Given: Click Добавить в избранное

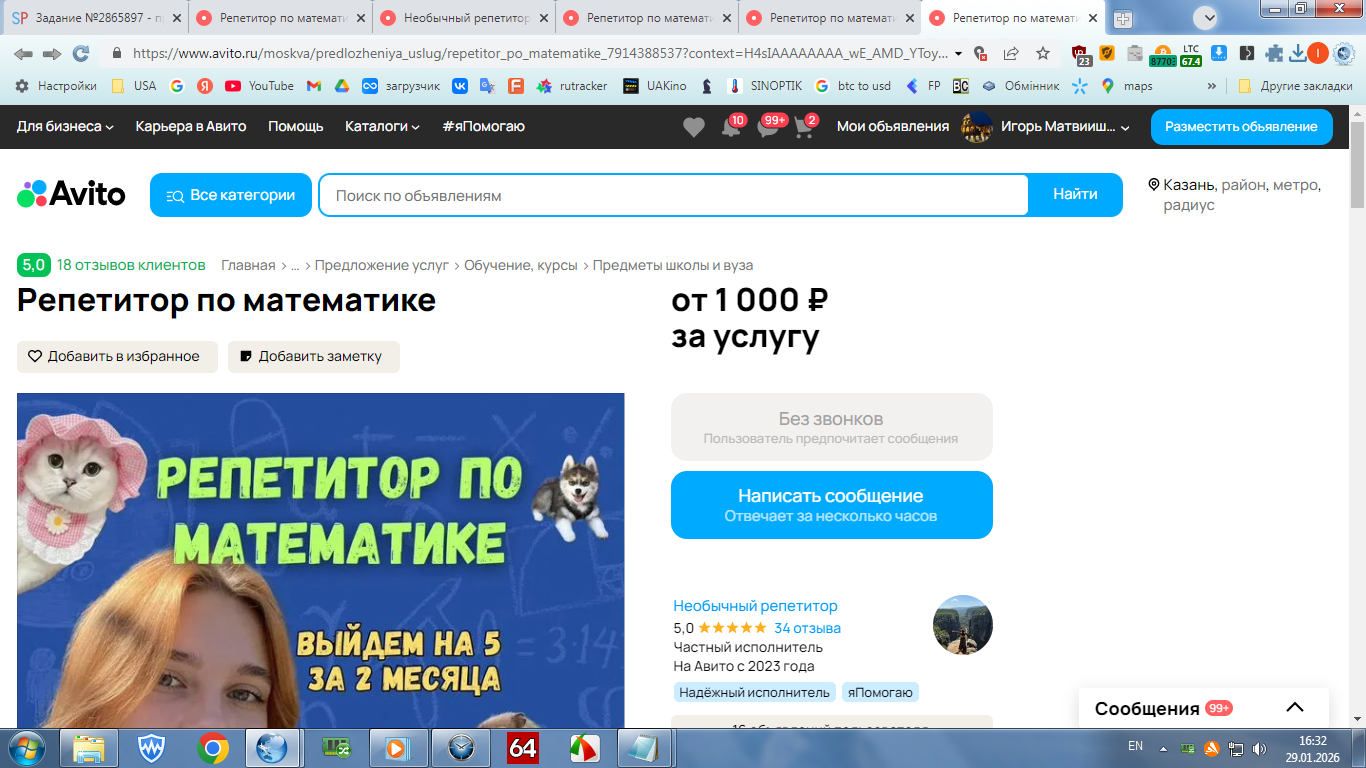Looking at the screenshot, I should coord(117,357).
